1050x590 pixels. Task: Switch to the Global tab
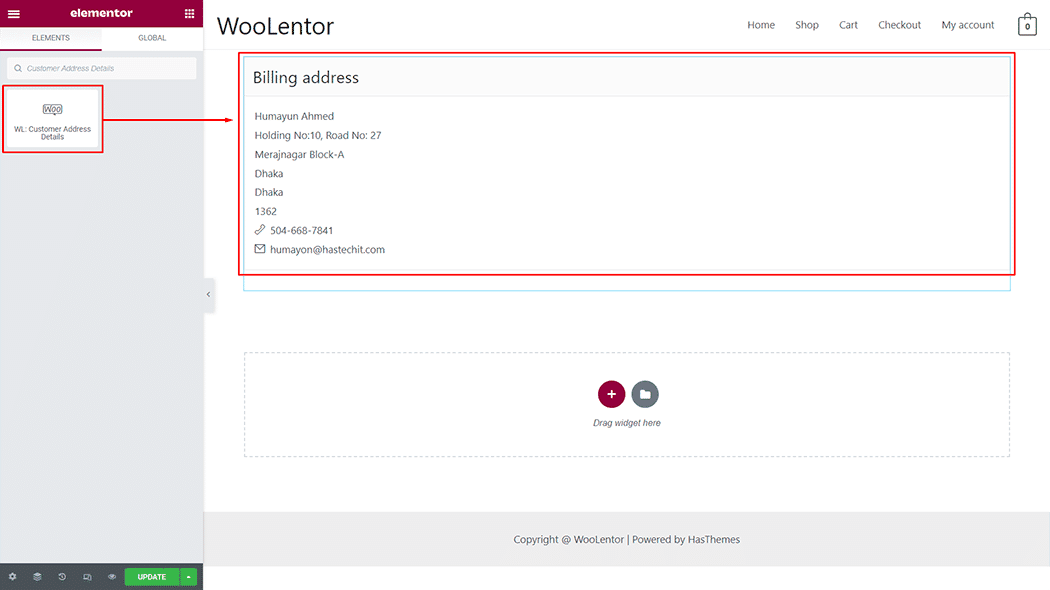pos(152,38)
